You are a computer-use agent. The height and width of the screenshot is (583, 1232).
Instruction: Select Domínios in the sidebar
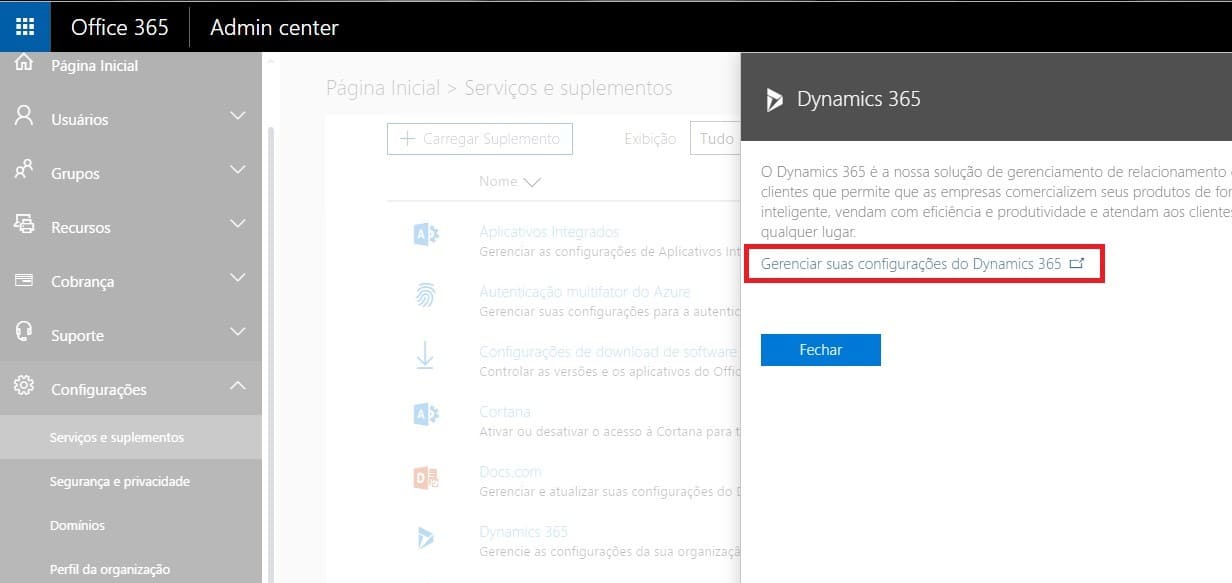coord(77,526)
